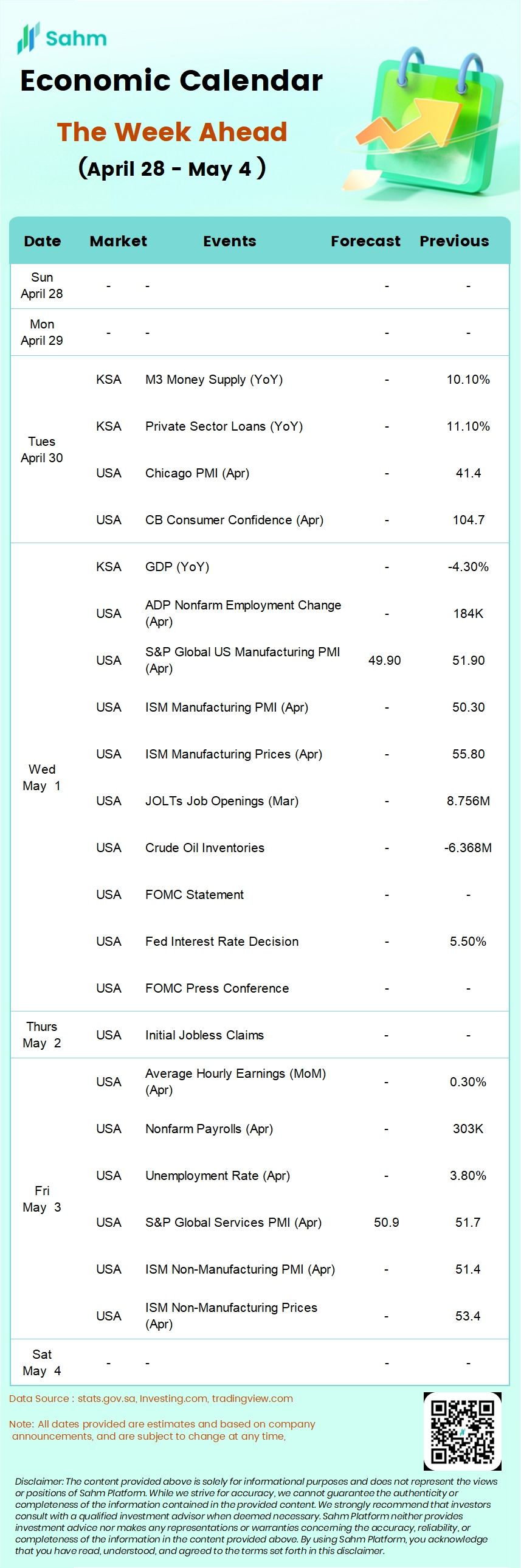Click the Sahm logo icon
This screenshot has width=521, height=1568.
coord(28,38)
